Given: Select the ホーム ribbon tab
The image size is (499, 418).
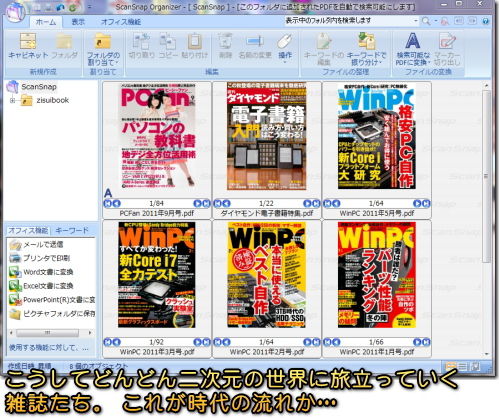Looking at the screenshot, I should (46, 22).
